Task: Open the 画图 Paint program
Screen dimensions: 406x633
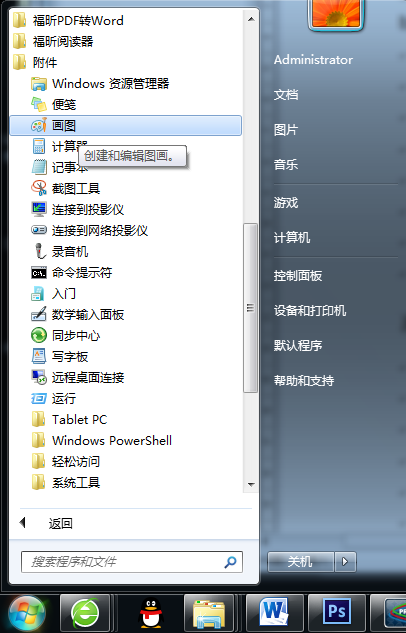Action: point(126,126)
